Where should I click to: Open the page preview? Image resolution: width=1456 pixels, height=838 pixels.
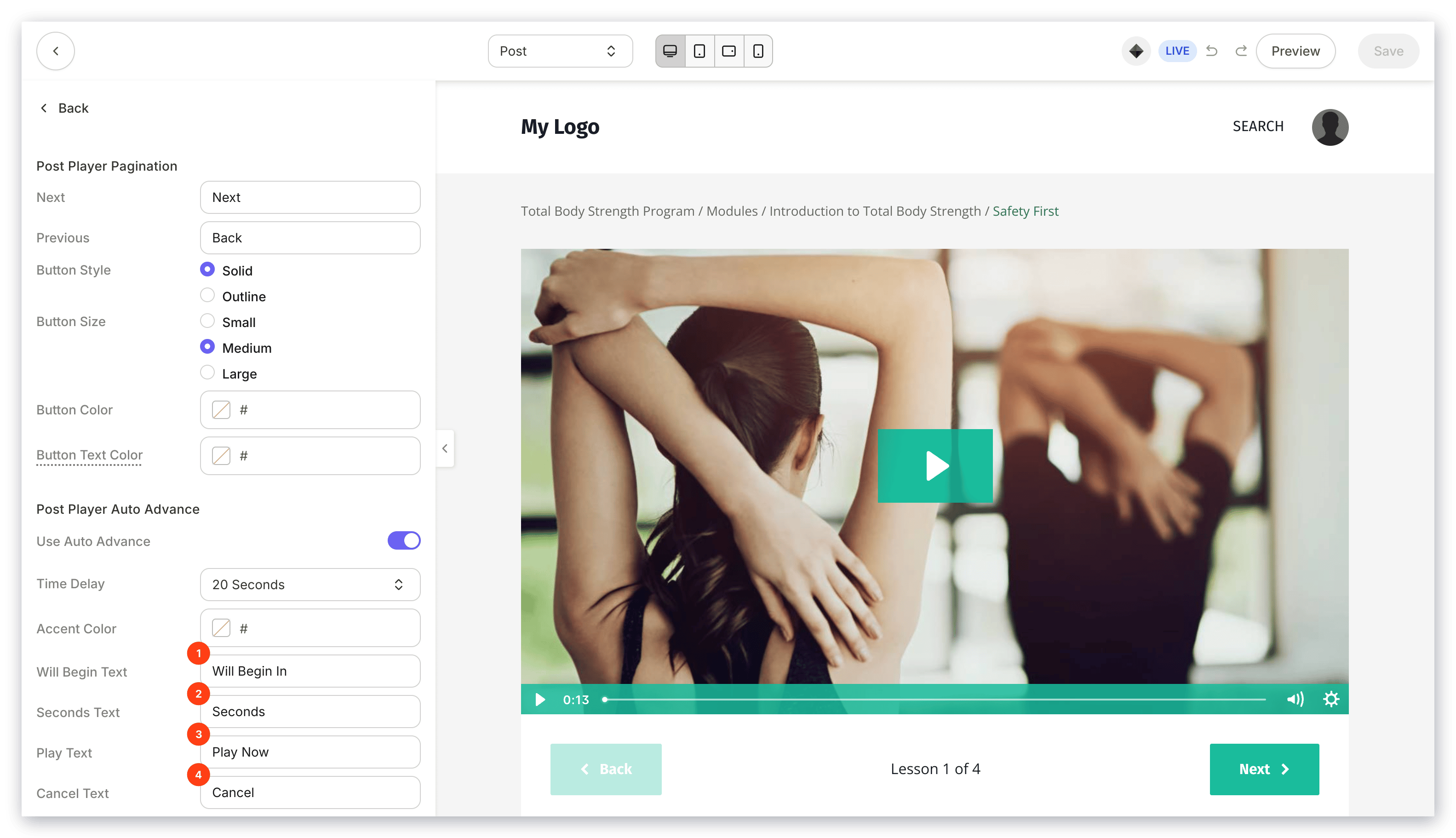pos(1295,51)
